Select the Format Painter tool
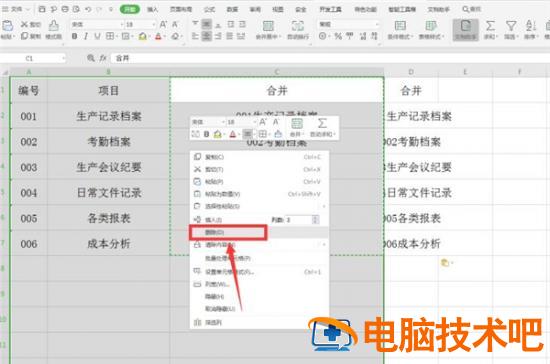This screenshot has width=550, height=364. click(53, 29)
